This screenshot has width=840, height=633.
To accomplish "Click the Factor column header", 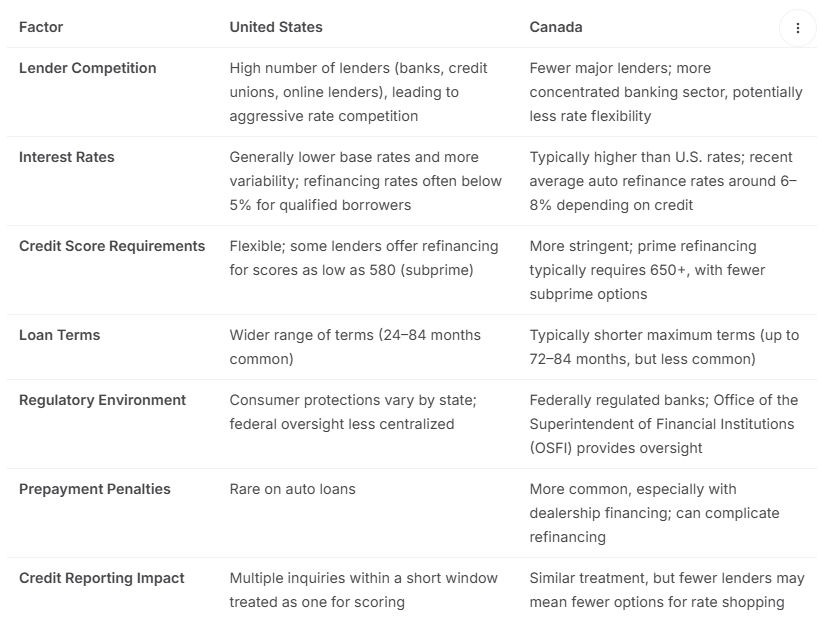I will [x=41, y=27].
